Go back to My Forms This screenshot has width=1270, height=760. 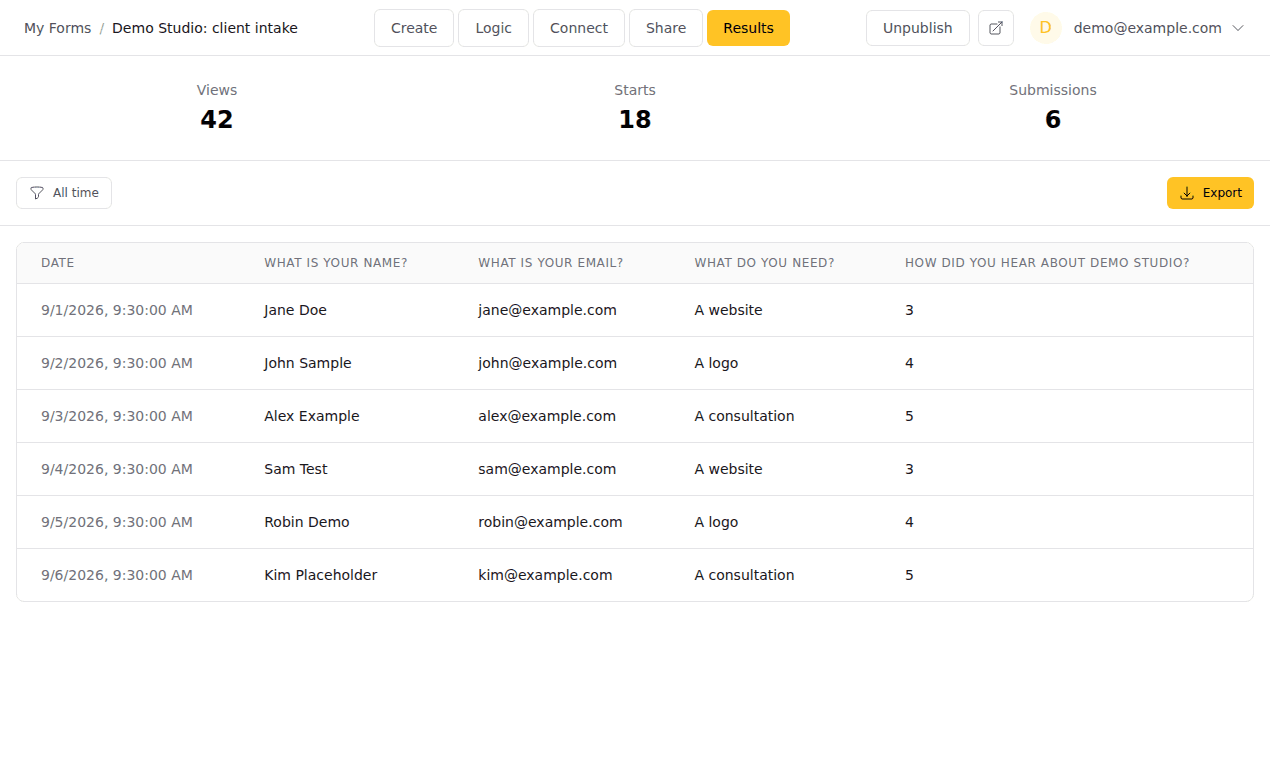[x=57, y=28]
